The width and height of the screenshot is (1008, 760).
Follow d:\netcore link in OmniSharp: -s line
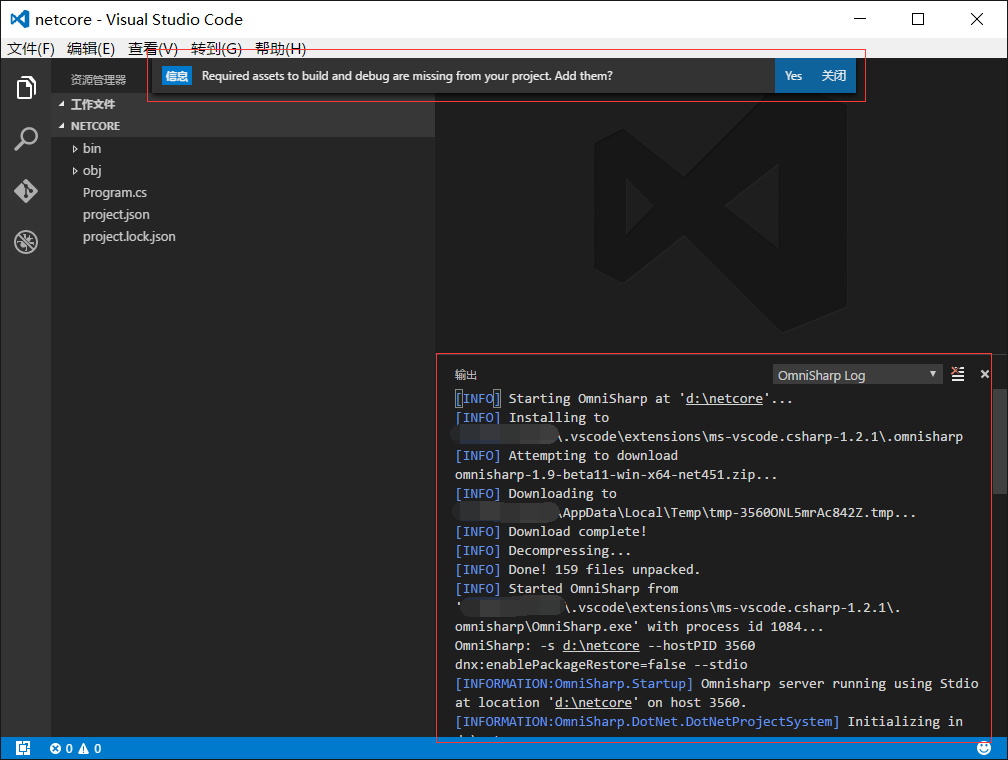click(601, 646)
